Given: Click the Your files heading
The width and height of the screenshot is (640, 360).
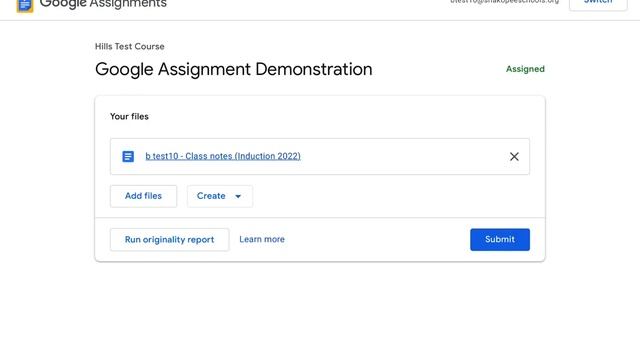Looking at the screenshot, I should coord(129,117).
